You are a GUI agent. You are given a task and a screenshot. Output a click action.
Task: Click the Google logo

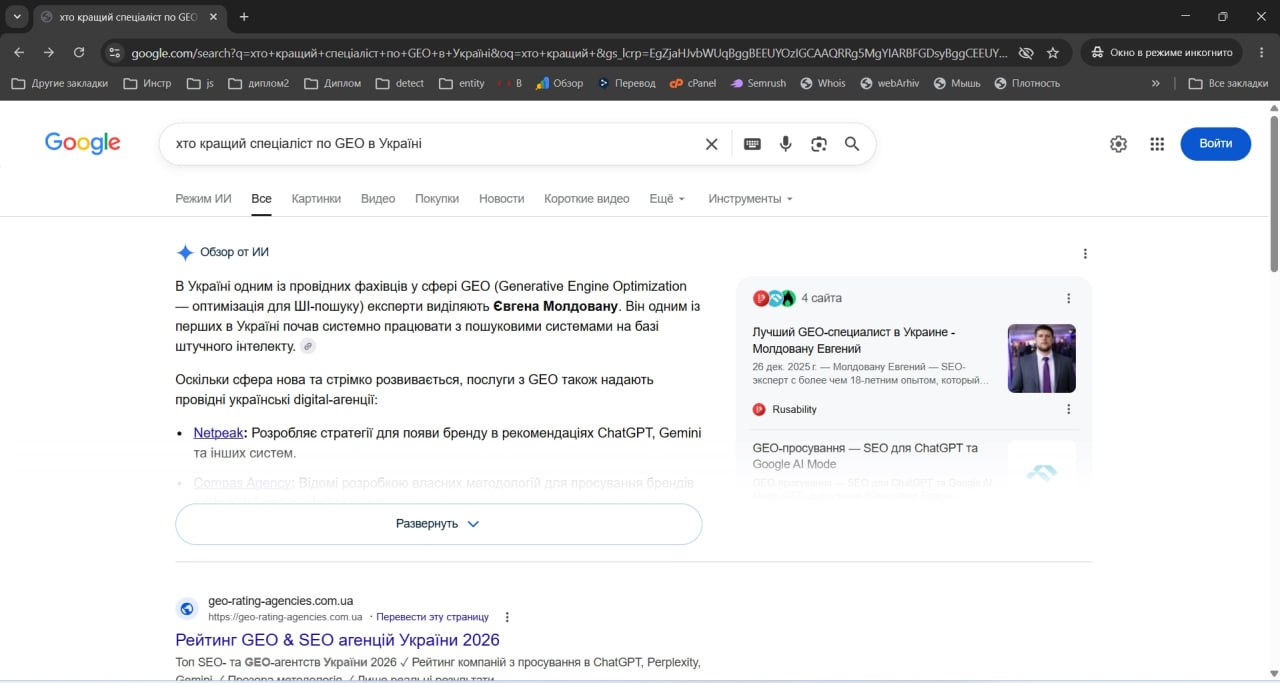coord(83,143)
